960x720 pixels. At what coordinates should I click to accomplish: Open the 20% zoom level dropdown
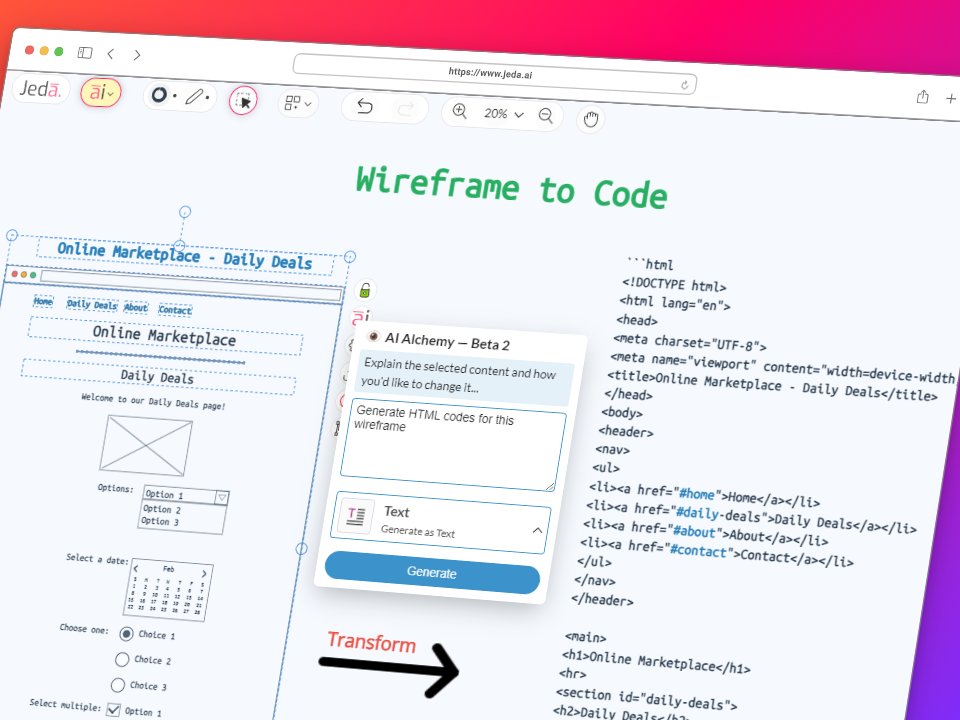(504, 114)
